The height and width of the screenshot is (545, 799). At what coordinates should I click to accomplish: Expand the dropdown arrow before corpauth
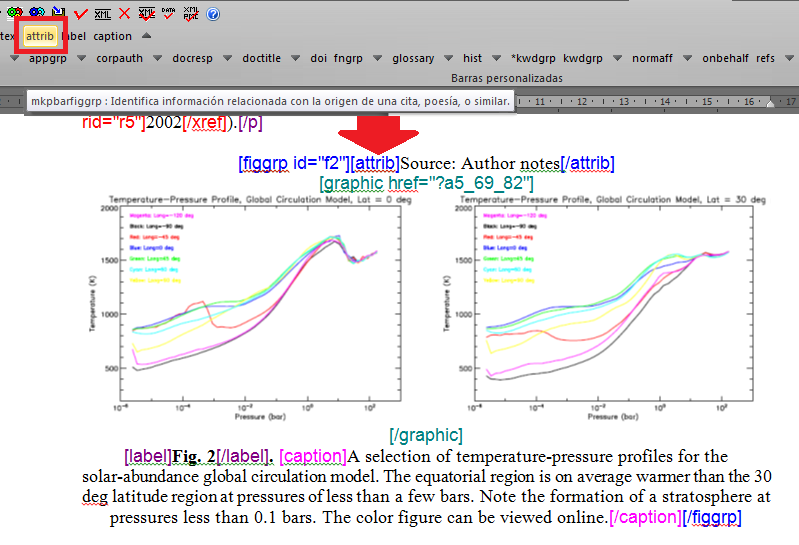83,59
